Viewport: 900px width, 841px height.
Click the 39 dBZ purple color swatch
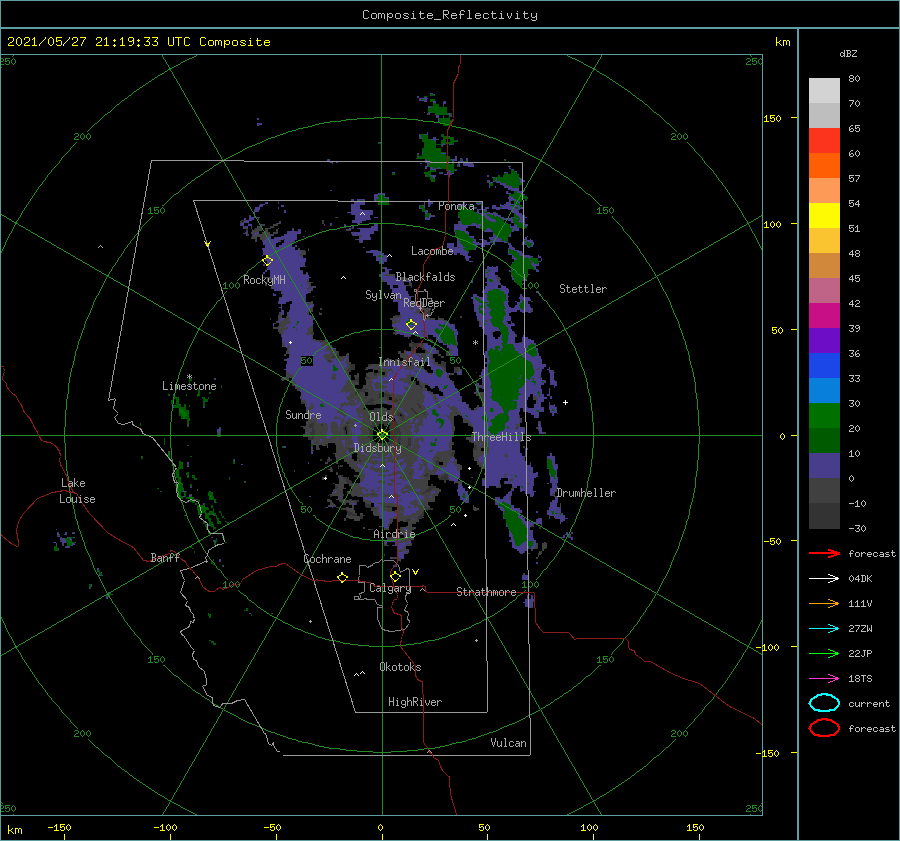coord(824,341)
